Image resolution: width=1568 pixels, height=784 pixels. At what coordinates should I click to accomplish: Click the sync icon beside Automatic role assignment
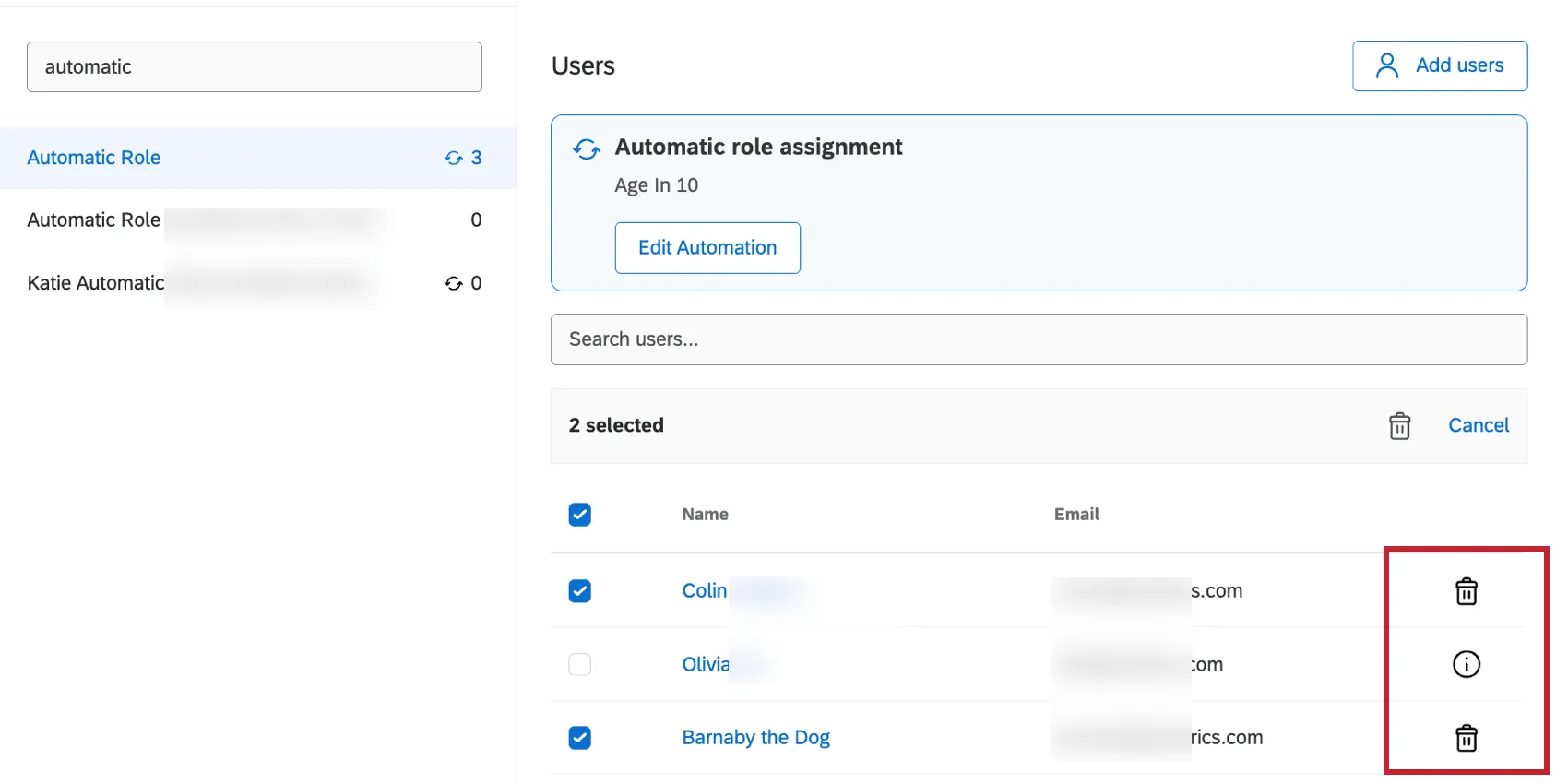point(587,148)
